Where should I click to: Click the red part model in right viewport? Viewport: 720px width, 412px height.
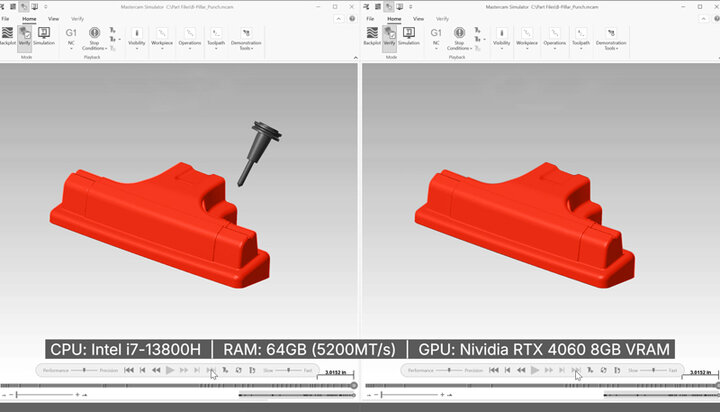520,220
